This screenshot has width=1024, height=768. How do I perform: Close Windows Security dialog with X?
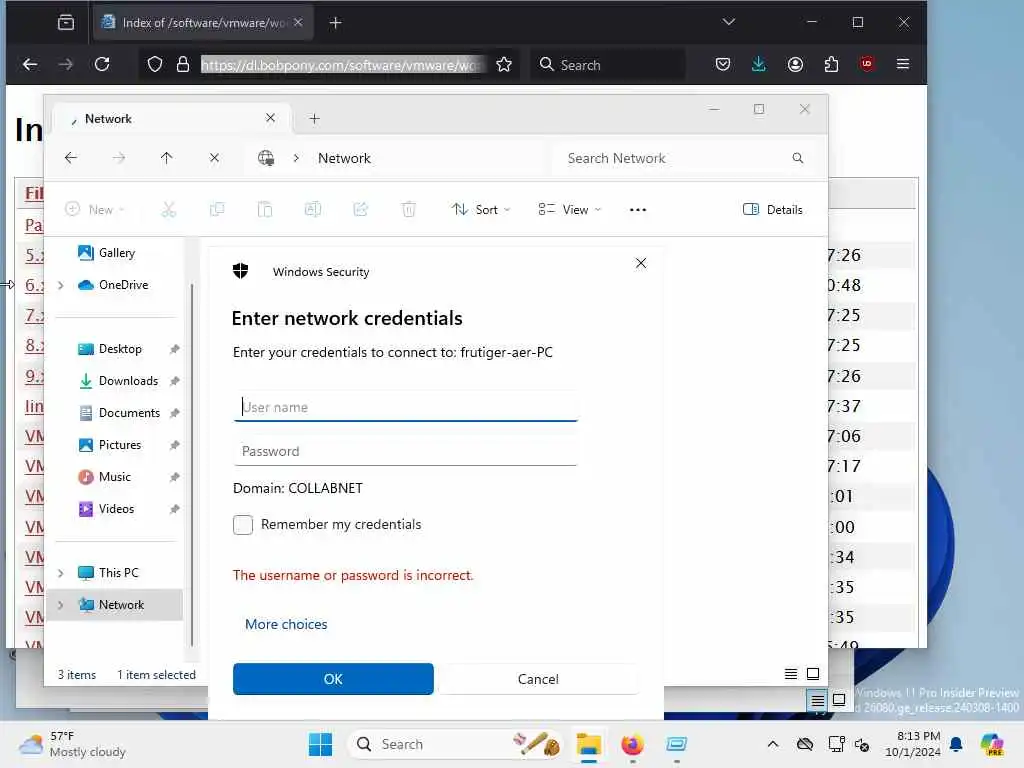(641, 263)
